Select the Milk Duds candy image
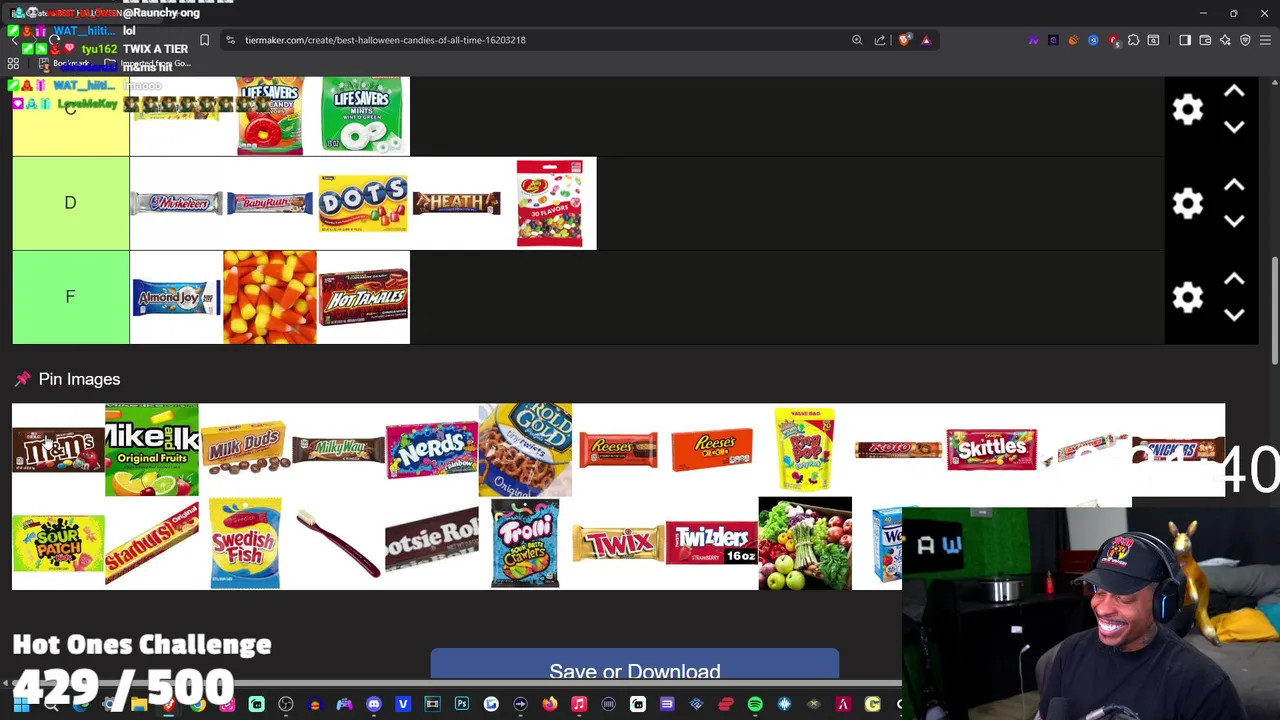The height and width of the screenshot is (720, 1280). (245, 450)
